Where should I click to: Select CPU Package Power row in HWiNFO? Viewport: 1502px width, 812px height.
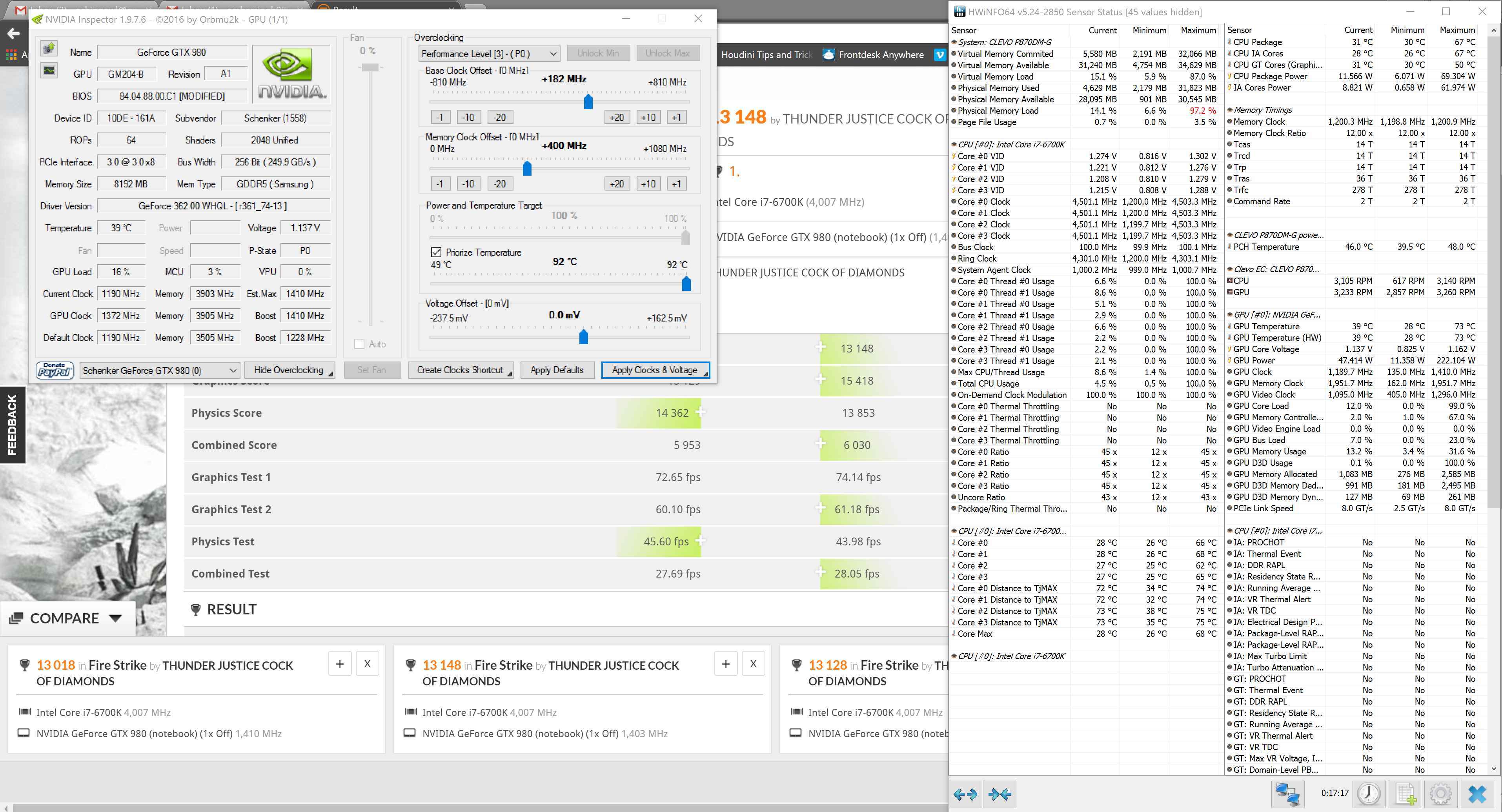point(1352,76)
